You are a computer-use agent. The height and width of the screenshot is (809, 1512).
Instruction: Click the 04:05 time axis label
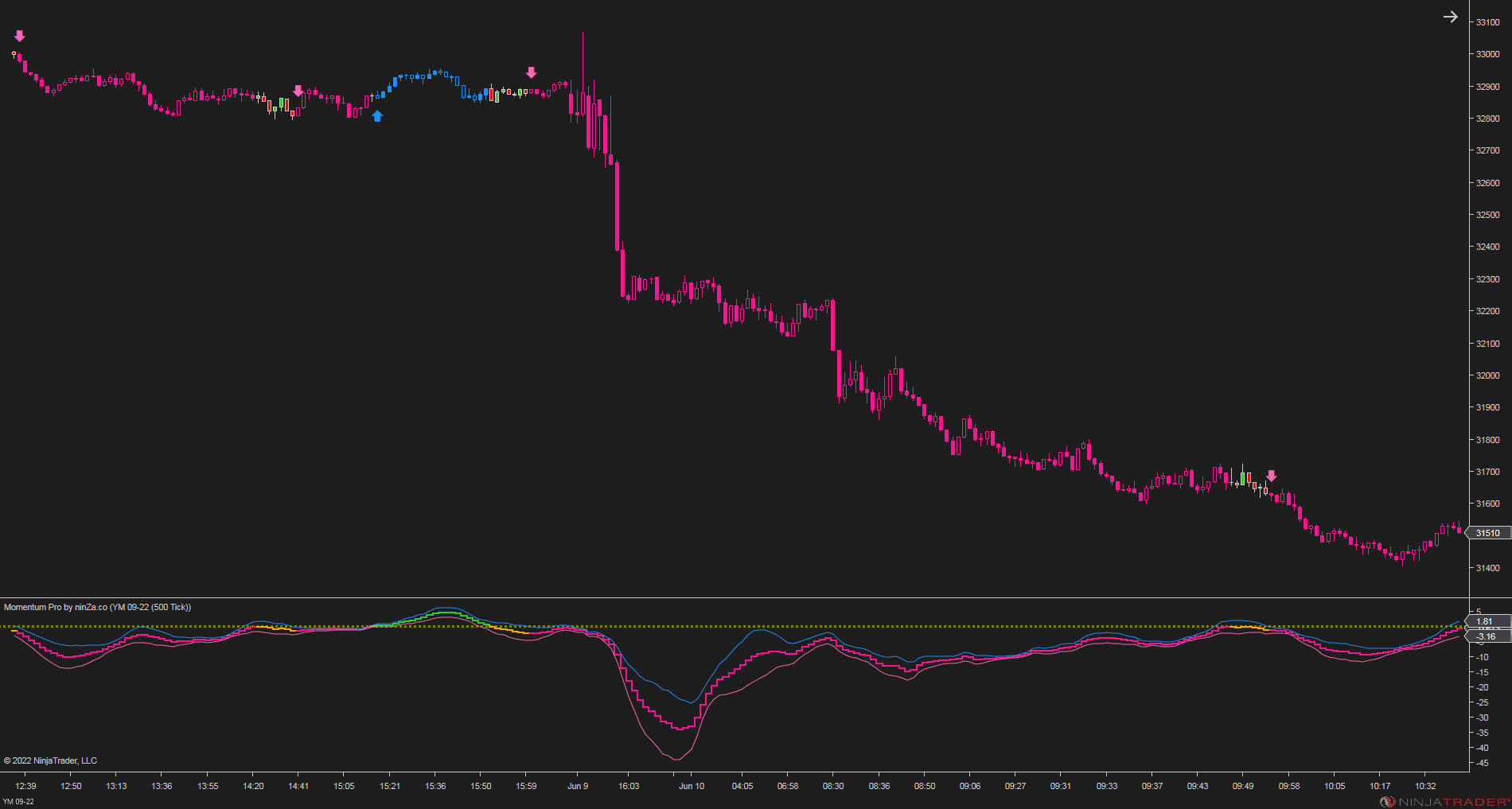pos(742,786)
